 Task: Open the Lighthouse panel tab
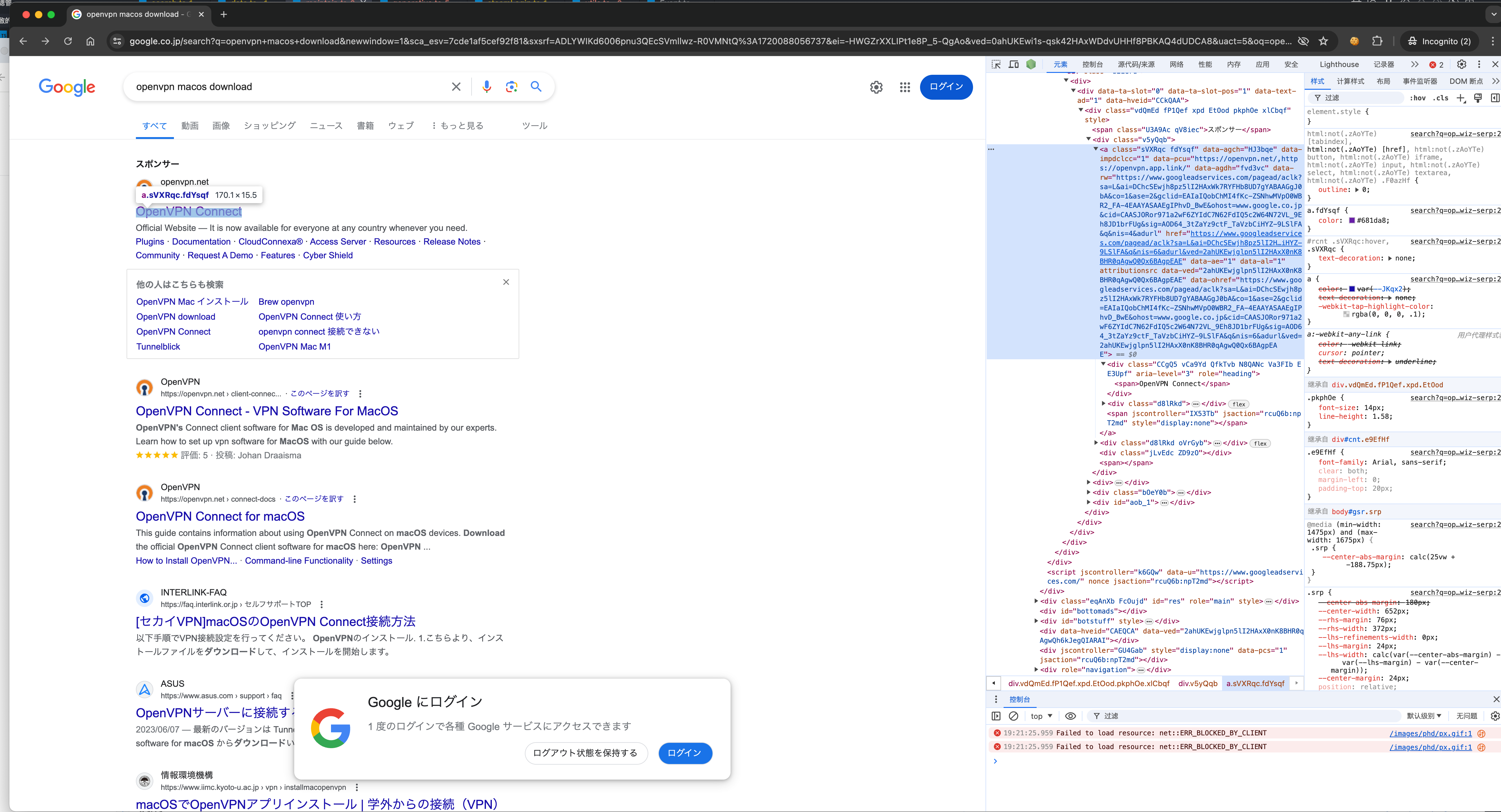point(1339,65)
